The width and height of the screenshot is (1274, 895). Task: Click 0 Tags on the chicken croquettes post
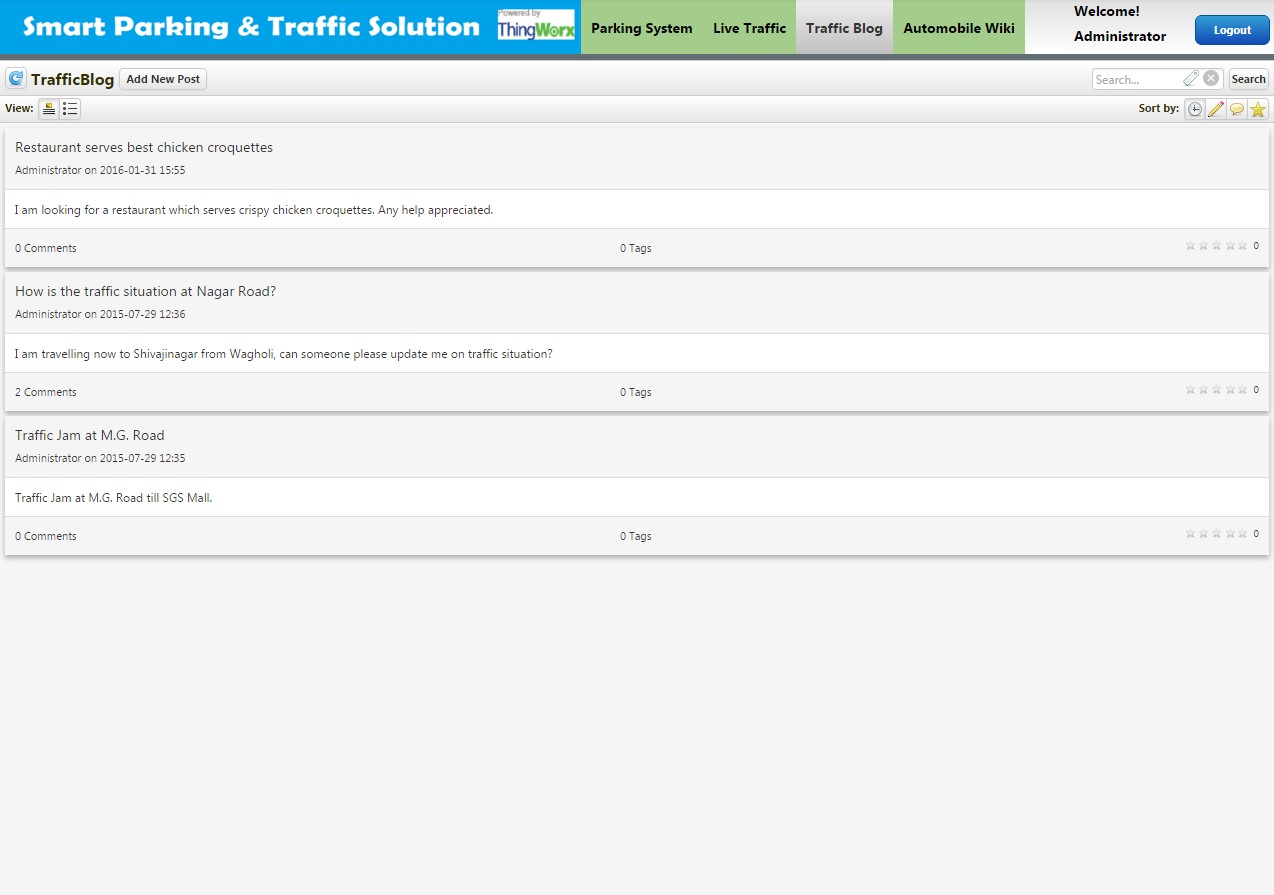click(x=636, y=248)
